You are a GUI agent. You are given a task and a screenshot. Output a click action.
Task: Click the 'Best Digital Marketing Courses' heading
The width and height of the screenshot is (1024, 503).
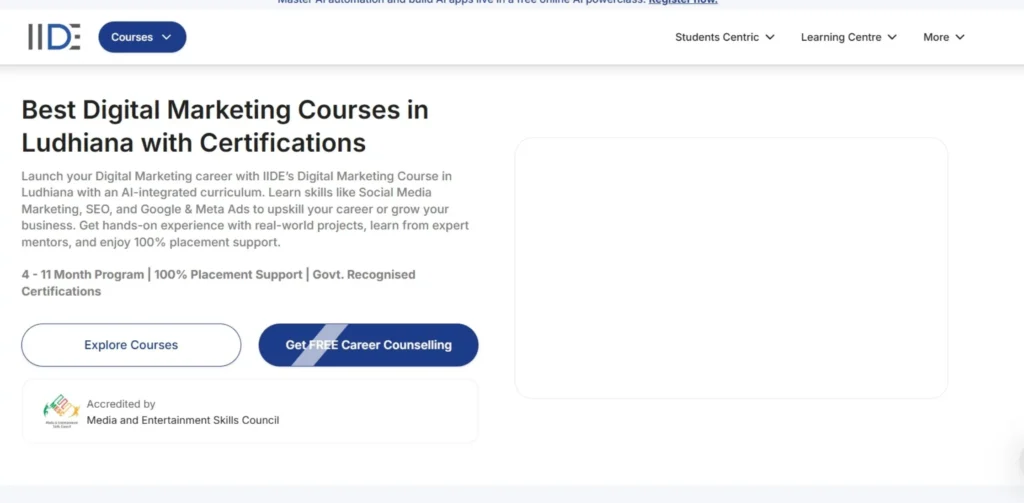coord(225,126)
